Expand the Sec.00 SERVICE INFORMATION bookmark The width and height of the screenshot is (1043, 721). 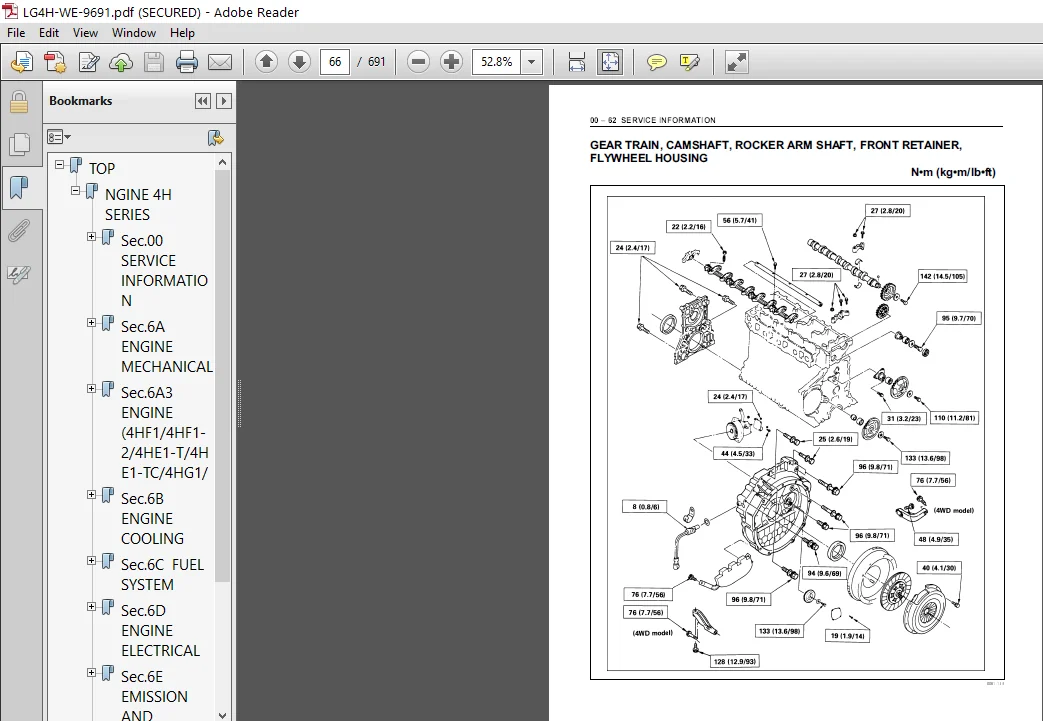tap(91, 236)
